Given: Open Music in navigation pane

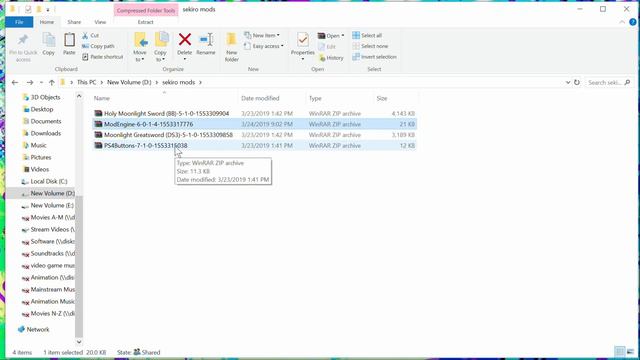Looking at the screenshot, I should tap(35, 145).
